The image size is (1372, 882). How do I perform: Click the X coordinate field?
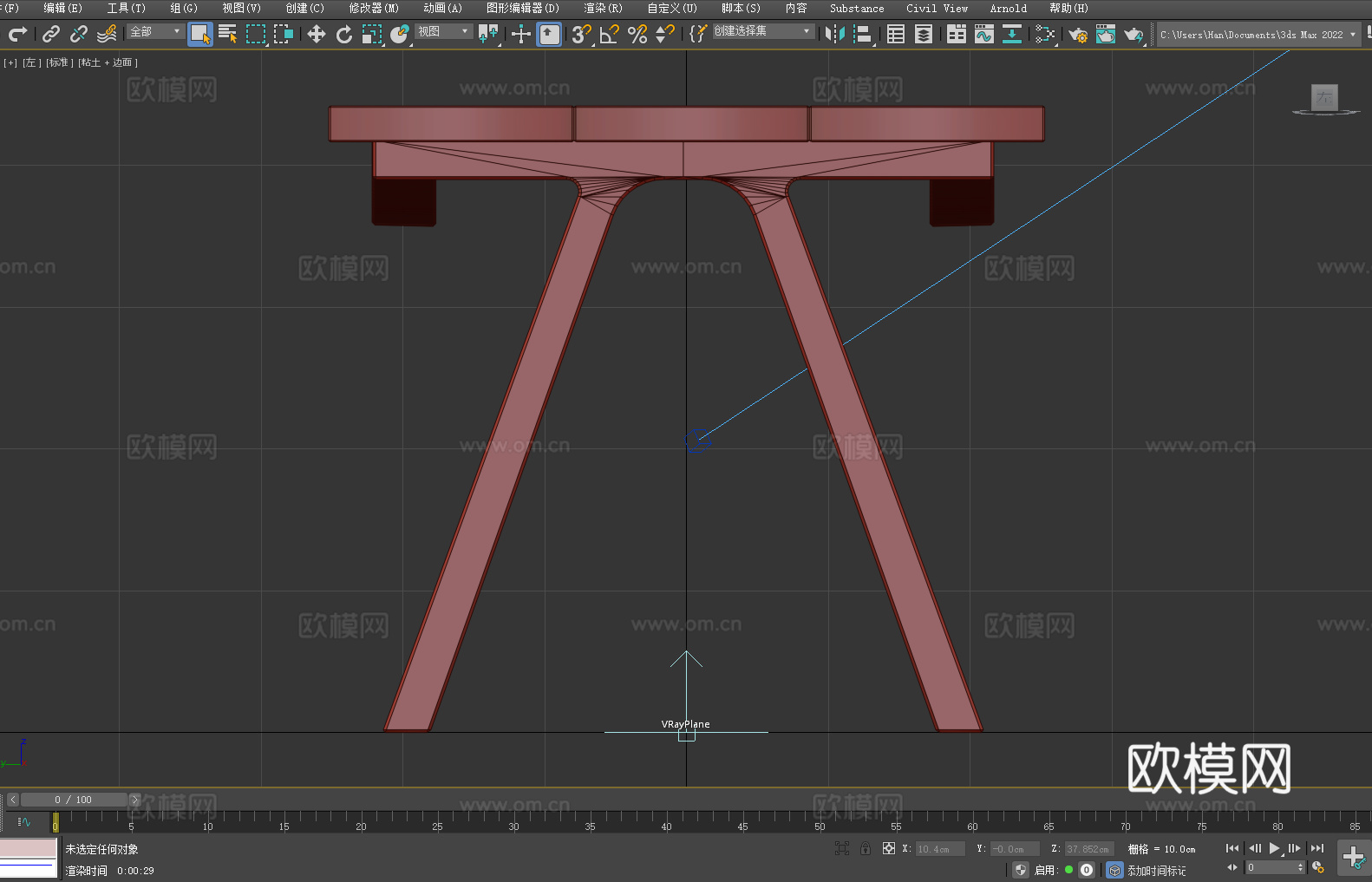(940, 849)
